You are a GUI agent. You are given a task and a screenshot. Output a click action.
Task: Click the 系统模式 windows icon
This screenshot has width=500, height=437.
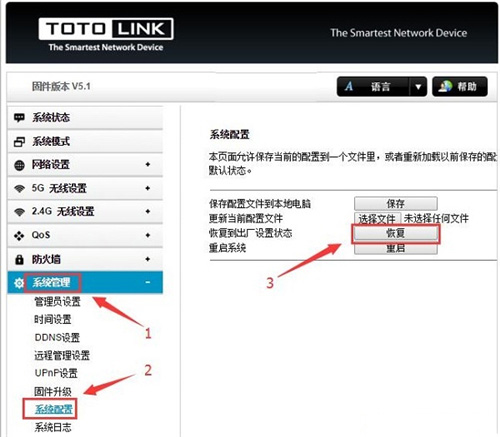(x=19, y=142)
